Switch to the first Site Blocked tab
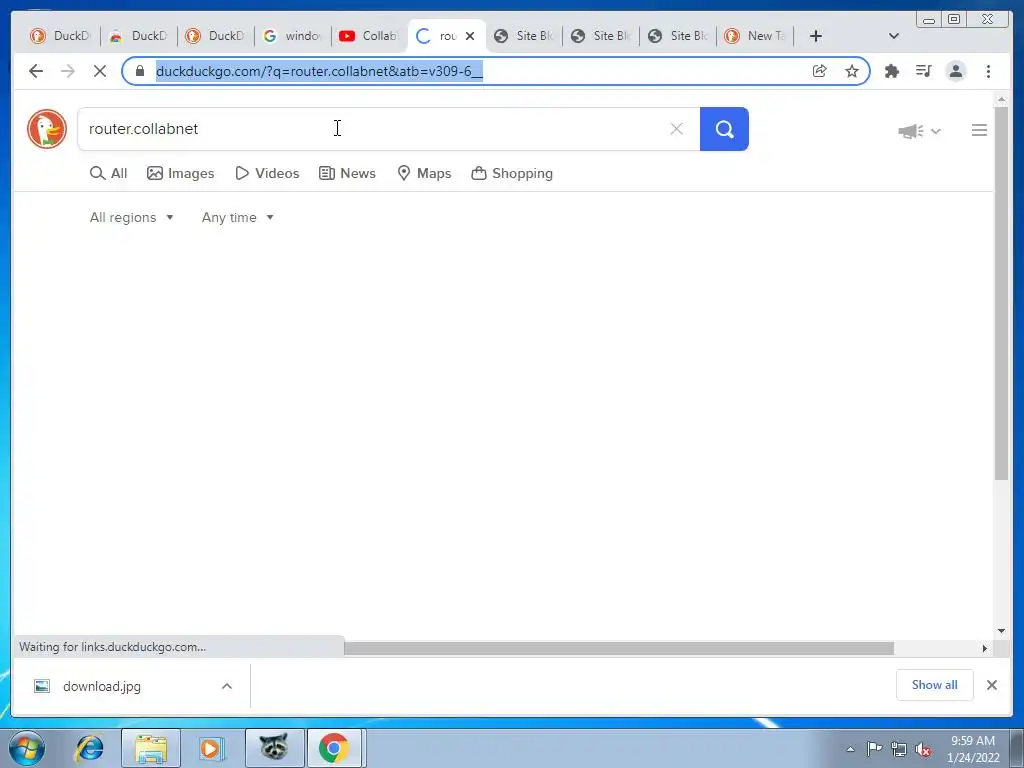The height and width of the screenshot is (768, 1024). (524, 36)
